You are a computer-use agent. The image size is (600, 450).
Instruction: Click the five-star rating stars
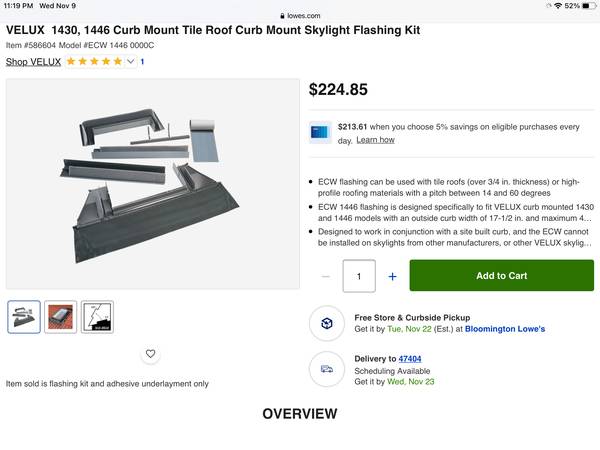tap(94, 62)
